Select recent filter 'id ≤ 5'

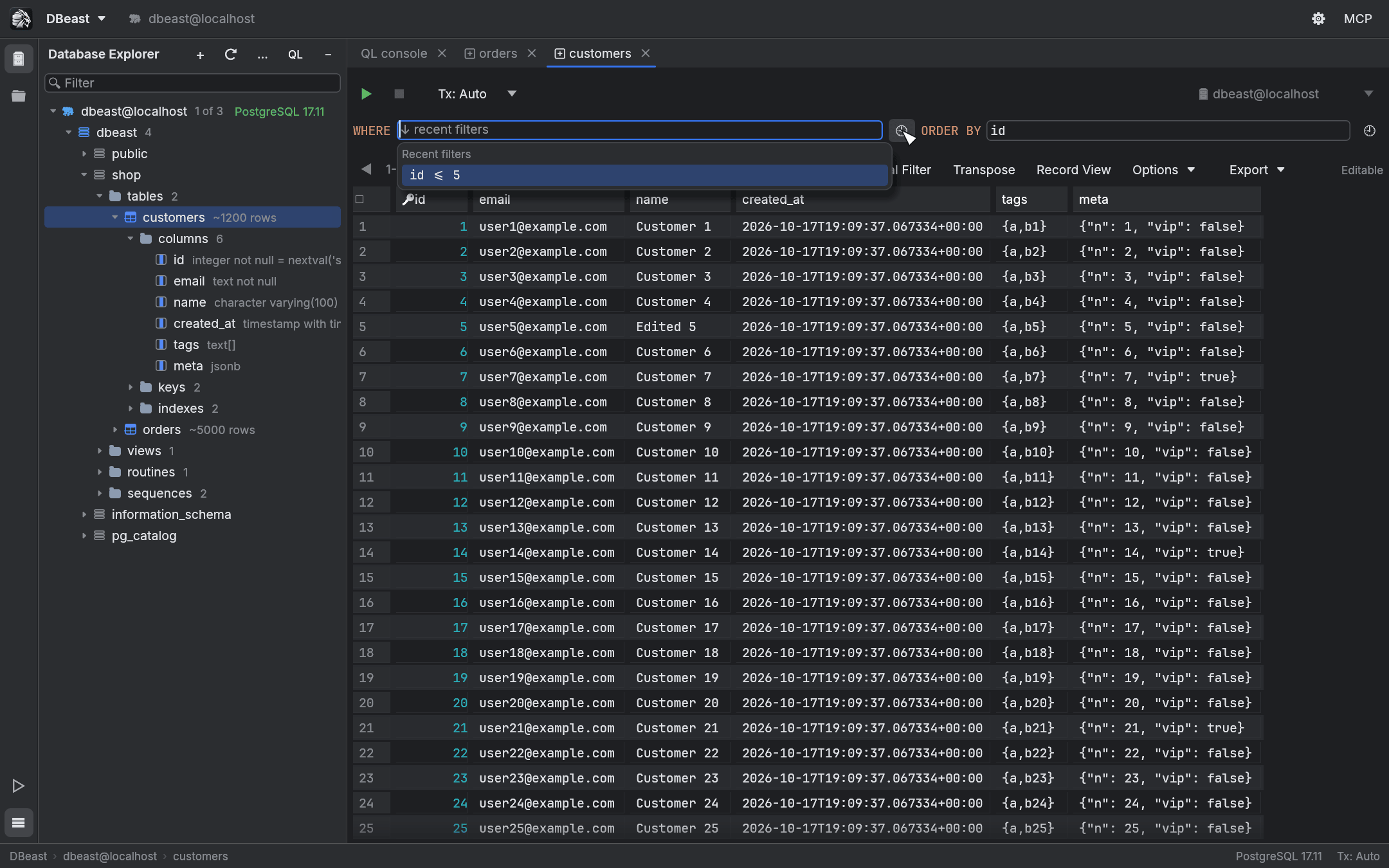point(645,175)
